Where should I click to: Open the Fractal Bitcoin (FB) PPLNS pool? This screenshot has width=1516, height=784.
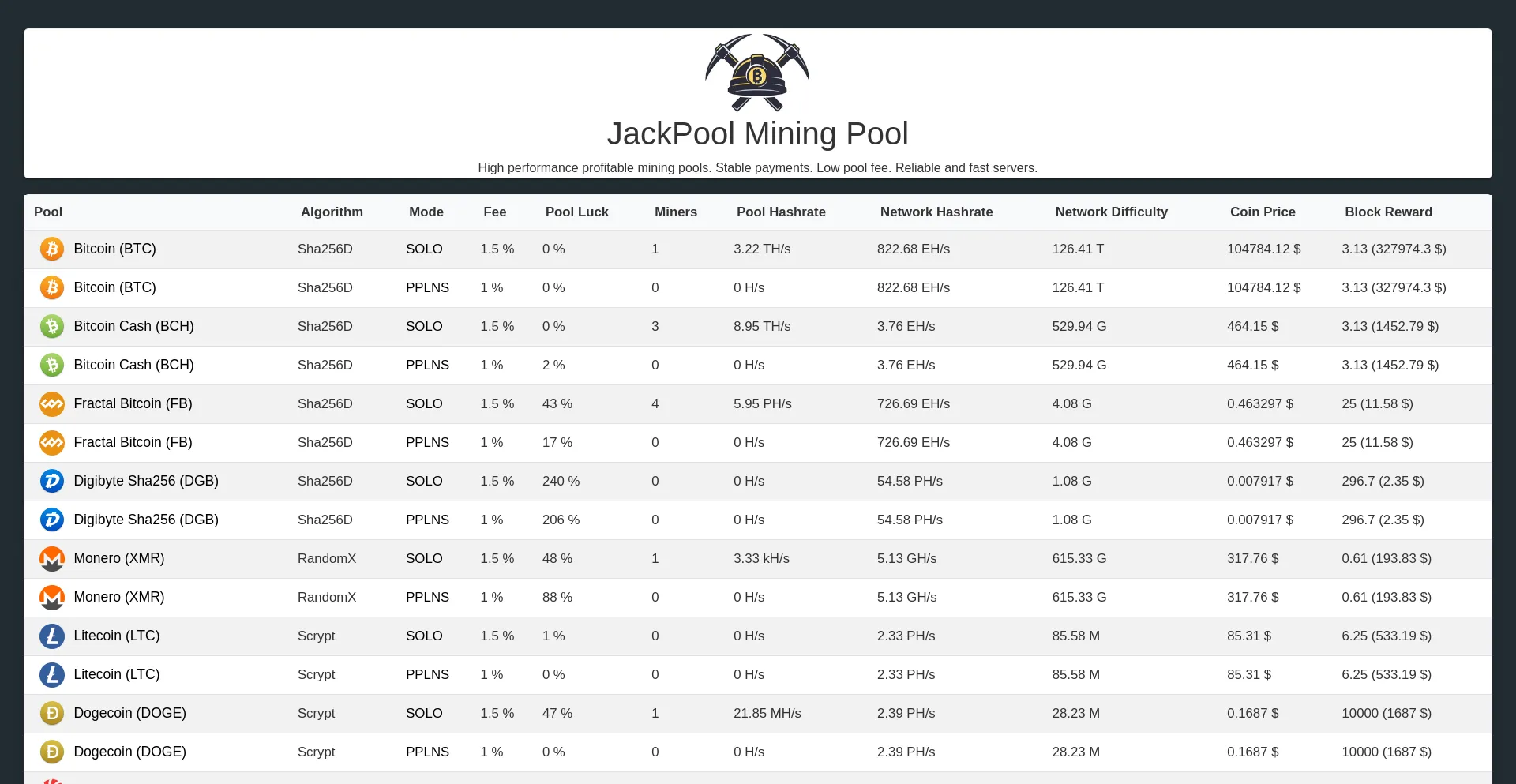click(x=133, y=443)
